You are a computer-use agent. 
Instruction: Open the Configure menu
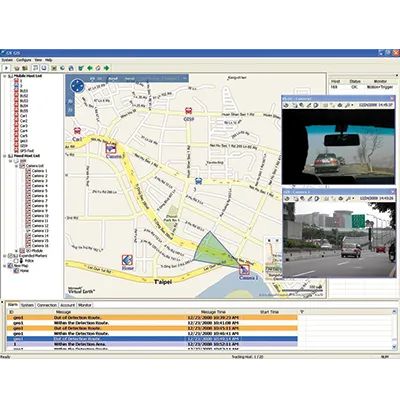click(x=24, y=60)
